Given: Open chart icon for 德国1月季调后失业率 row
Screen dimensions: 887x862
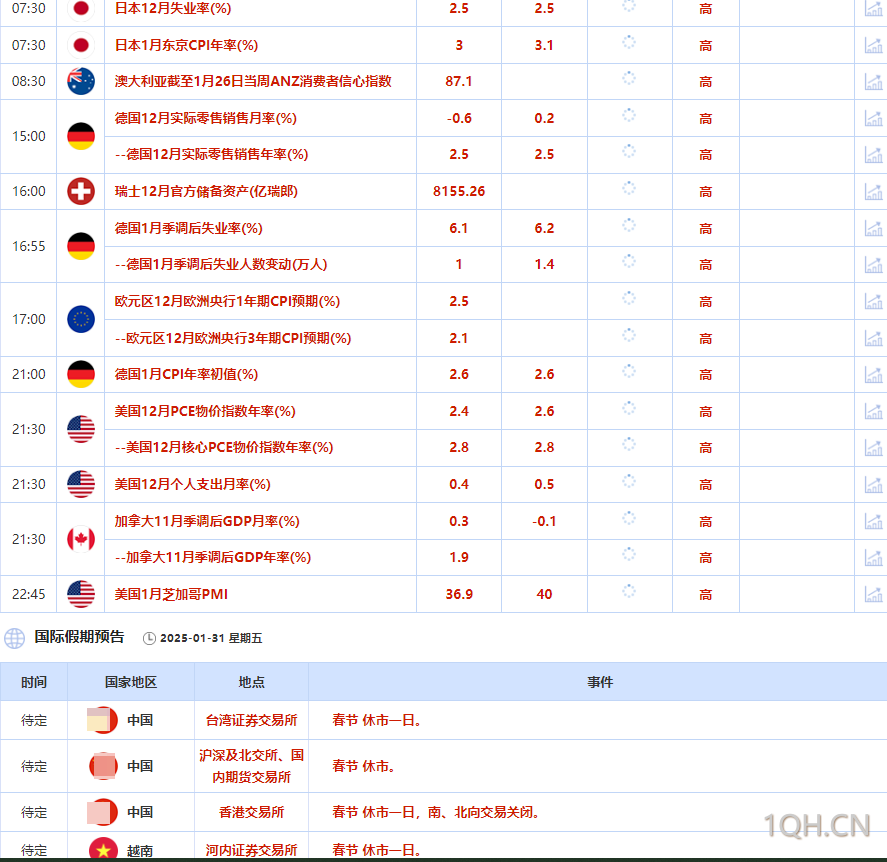Looking at the screenshot, I should coord(873,229).
